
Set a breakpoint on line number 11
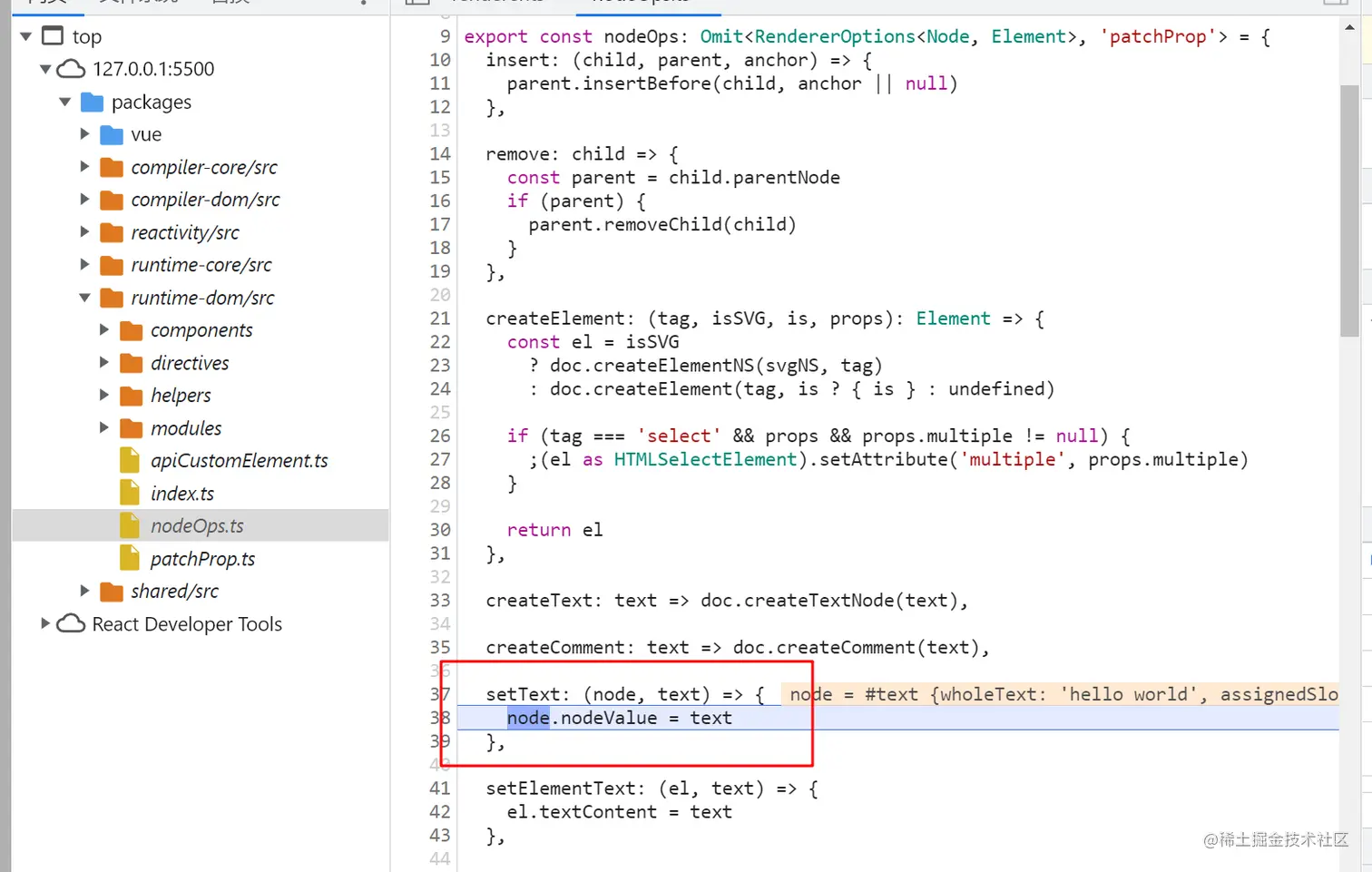tap(440, 83)
